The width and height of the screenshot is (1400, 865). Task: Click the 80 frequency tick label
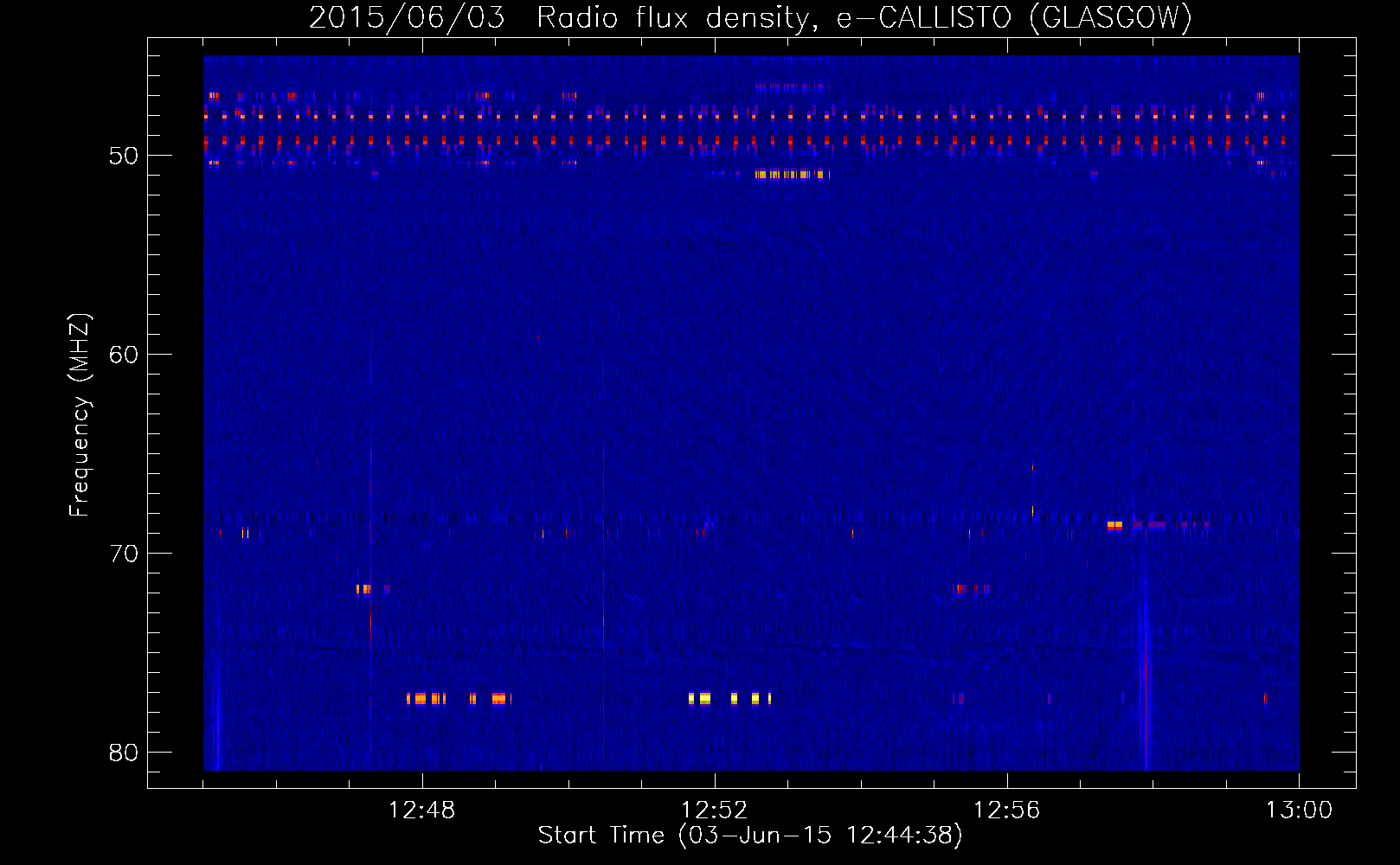tap(124, 753)
